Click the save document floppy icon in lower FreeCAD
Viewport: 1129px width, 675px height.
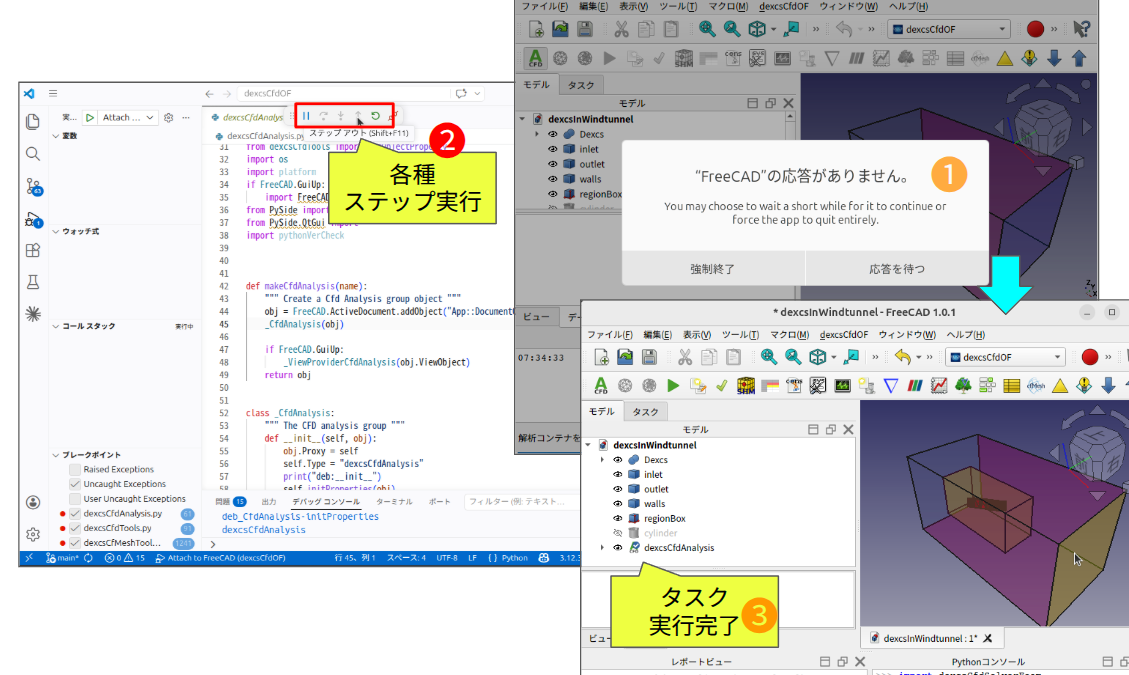(x=650, y=357)
